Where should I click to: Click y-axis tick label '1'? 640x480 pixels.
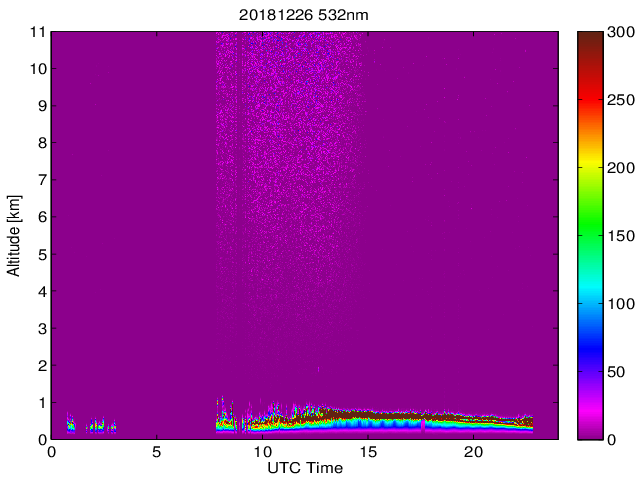point(42,403)
